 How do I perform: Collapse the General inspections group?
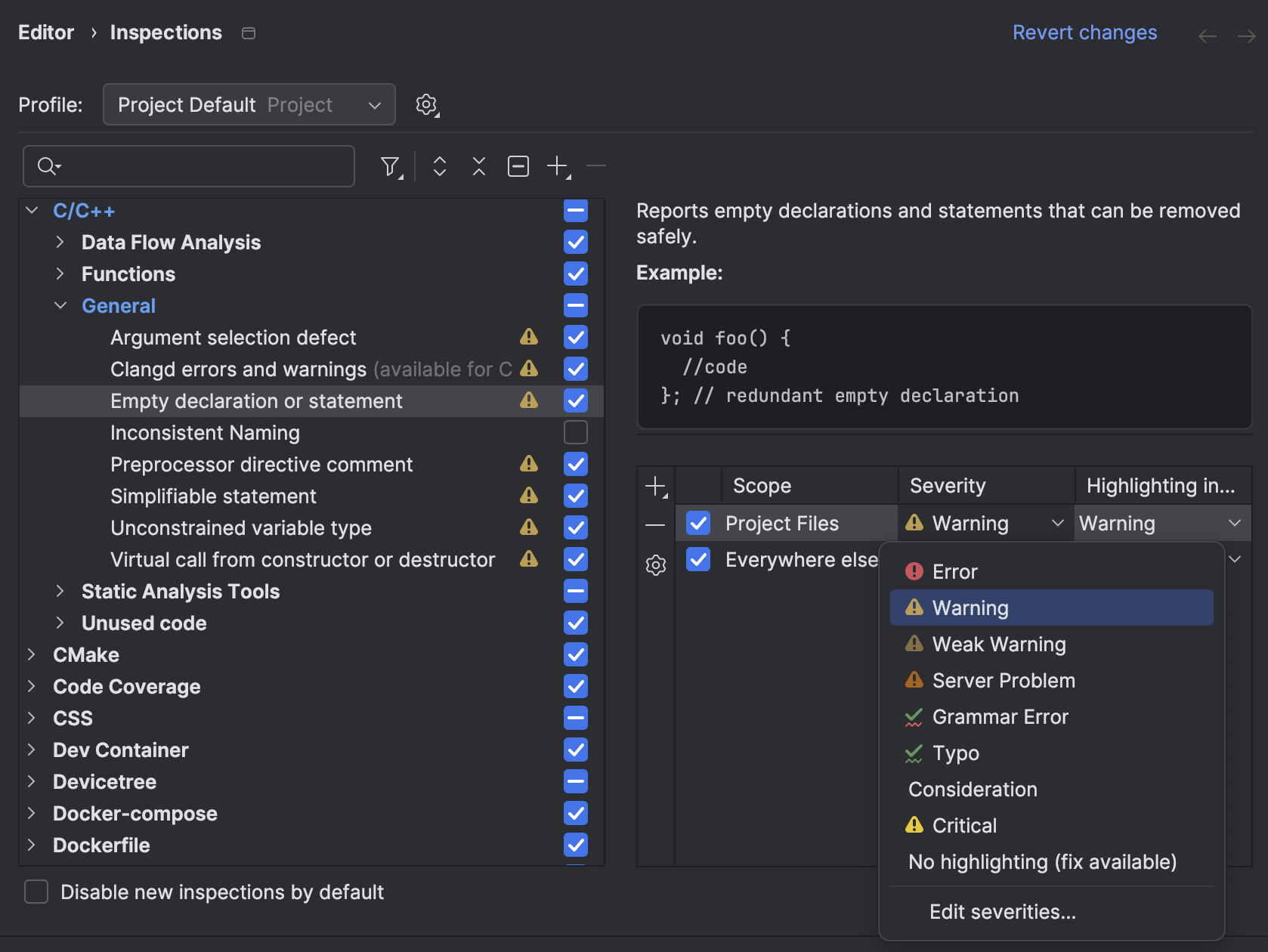click(x=60, y=305)
